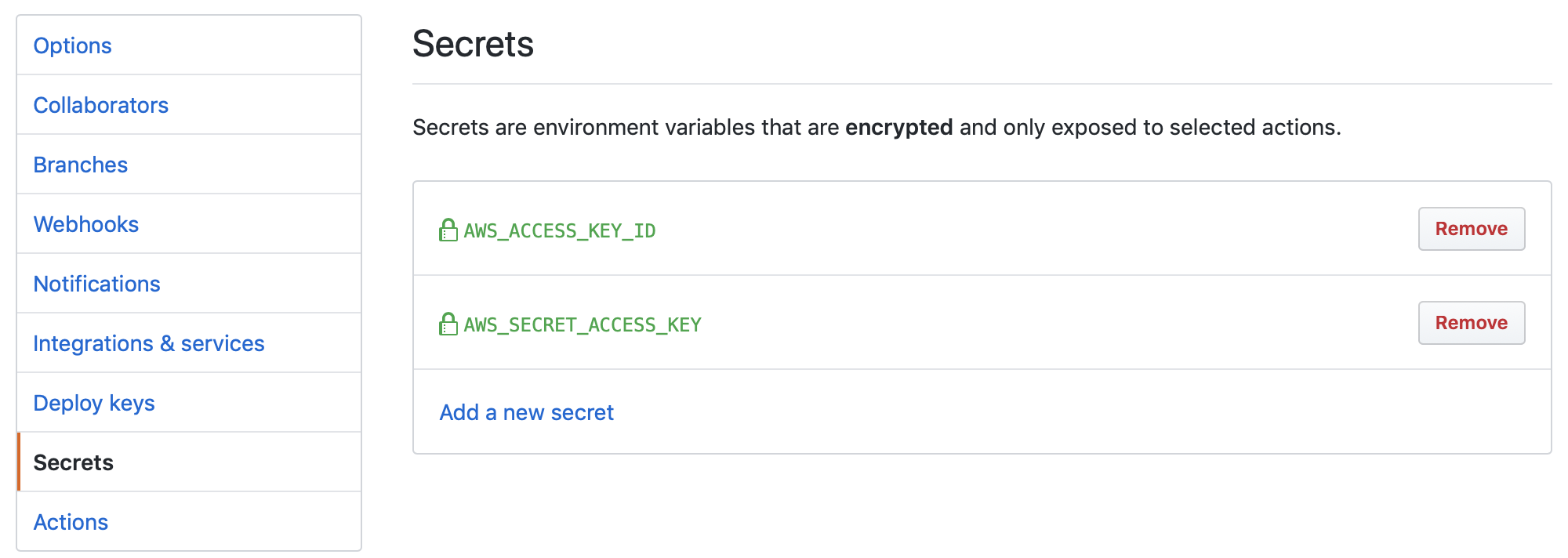This screenshot has height=558, width=1568.
Task: Open the Webhooks settings page
Action: 86,224
